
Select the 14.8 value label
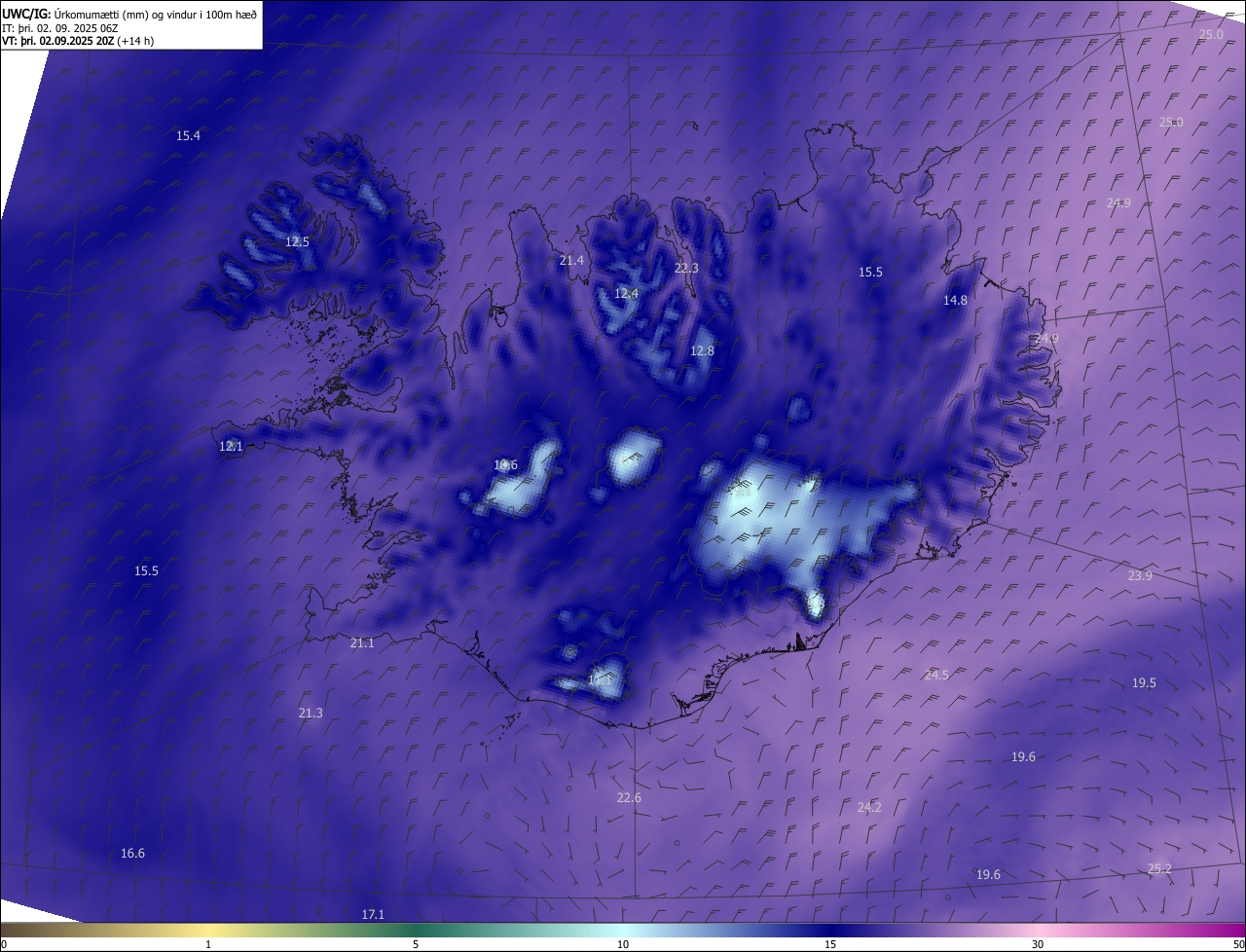955,301
